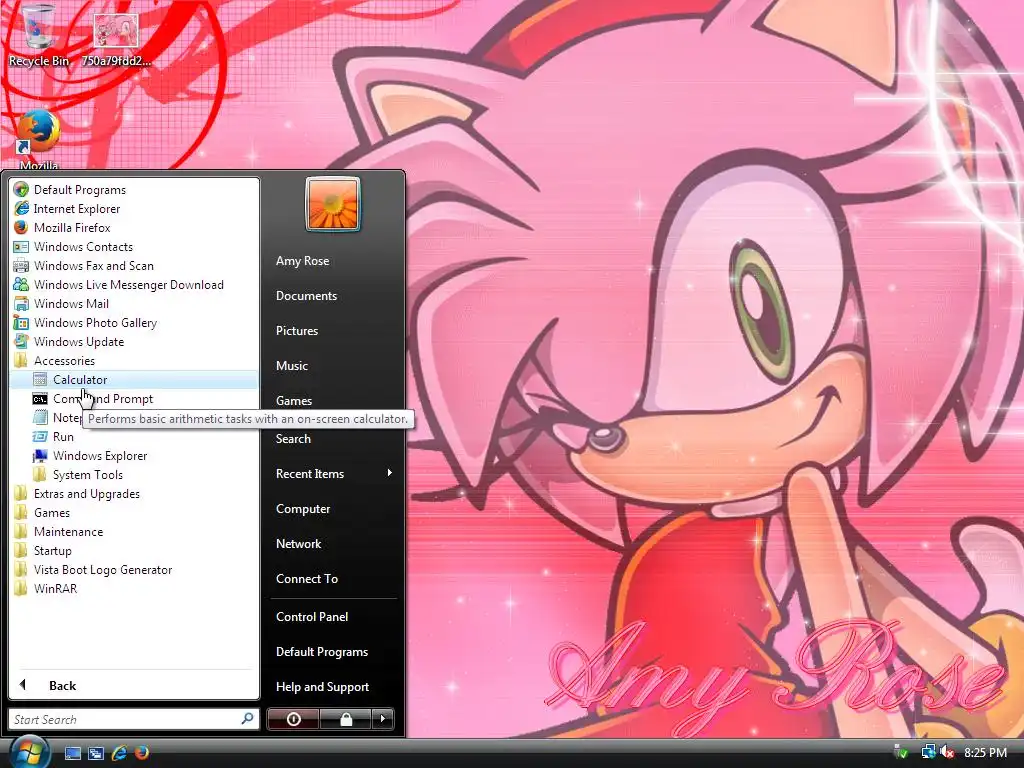Click the green tray icon left of network

(x=901, y=752)
